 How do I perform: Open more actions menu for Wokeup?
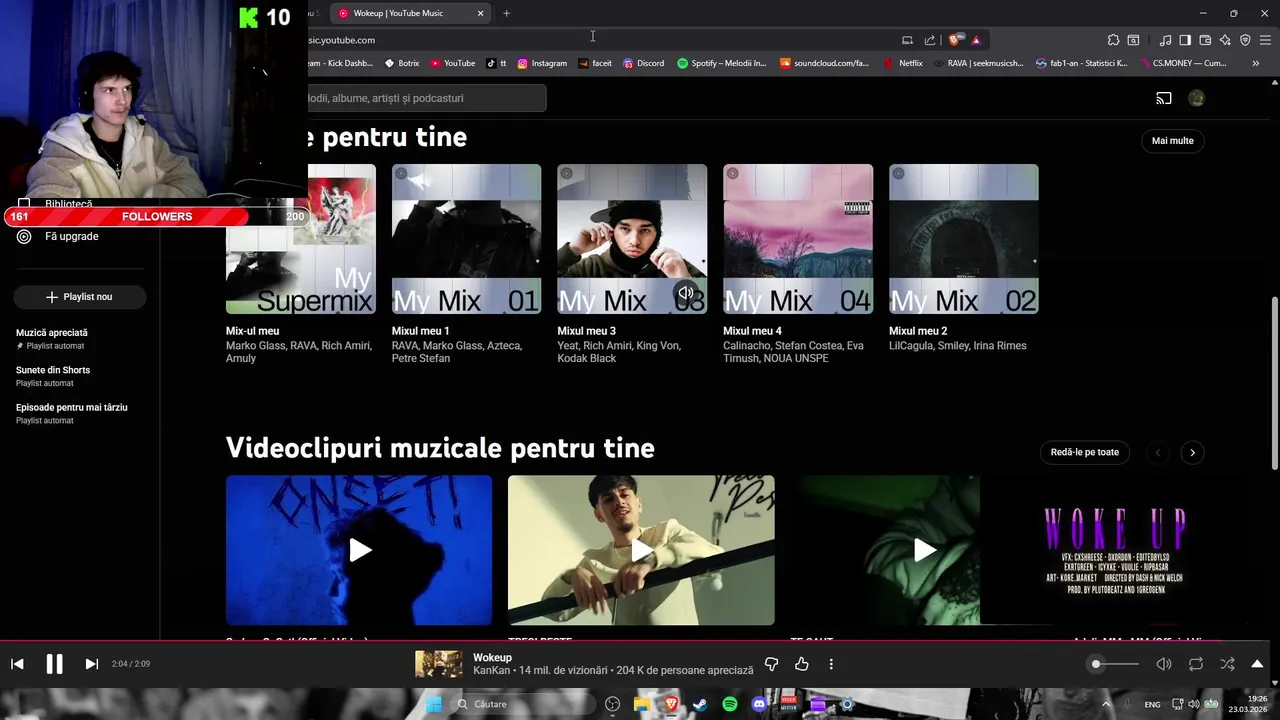(x=831, y=664)
